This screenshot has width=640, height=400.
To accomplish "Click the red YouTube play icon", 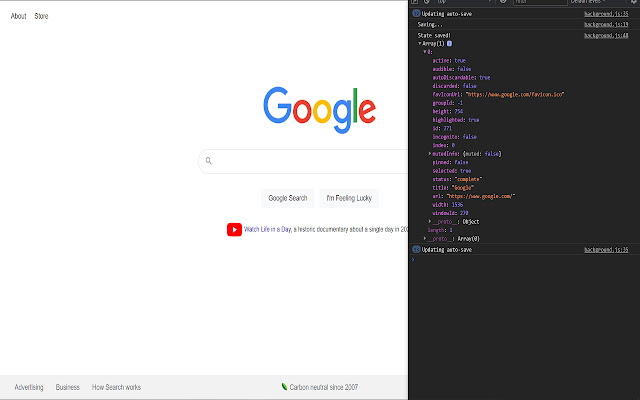I will click(x=234, y=229).
